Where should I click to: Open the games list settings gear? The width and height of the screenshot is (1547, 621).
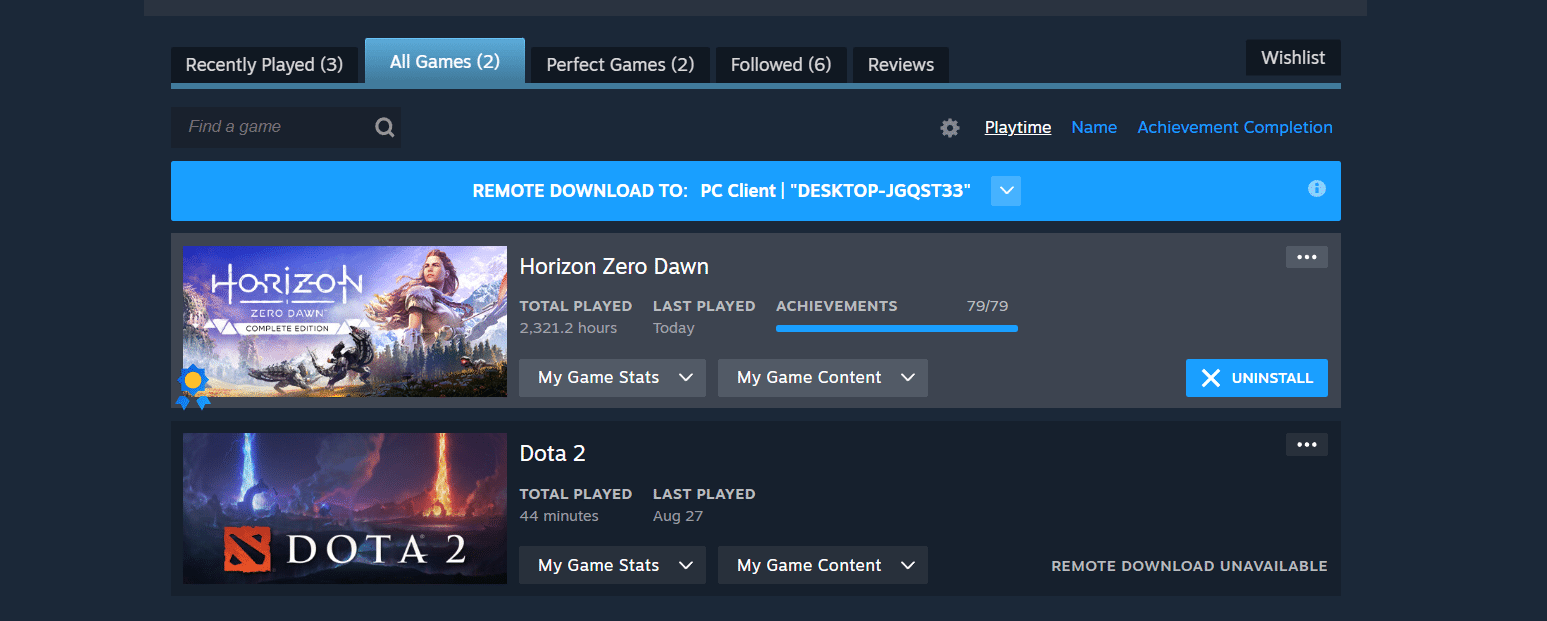point(950,128)
